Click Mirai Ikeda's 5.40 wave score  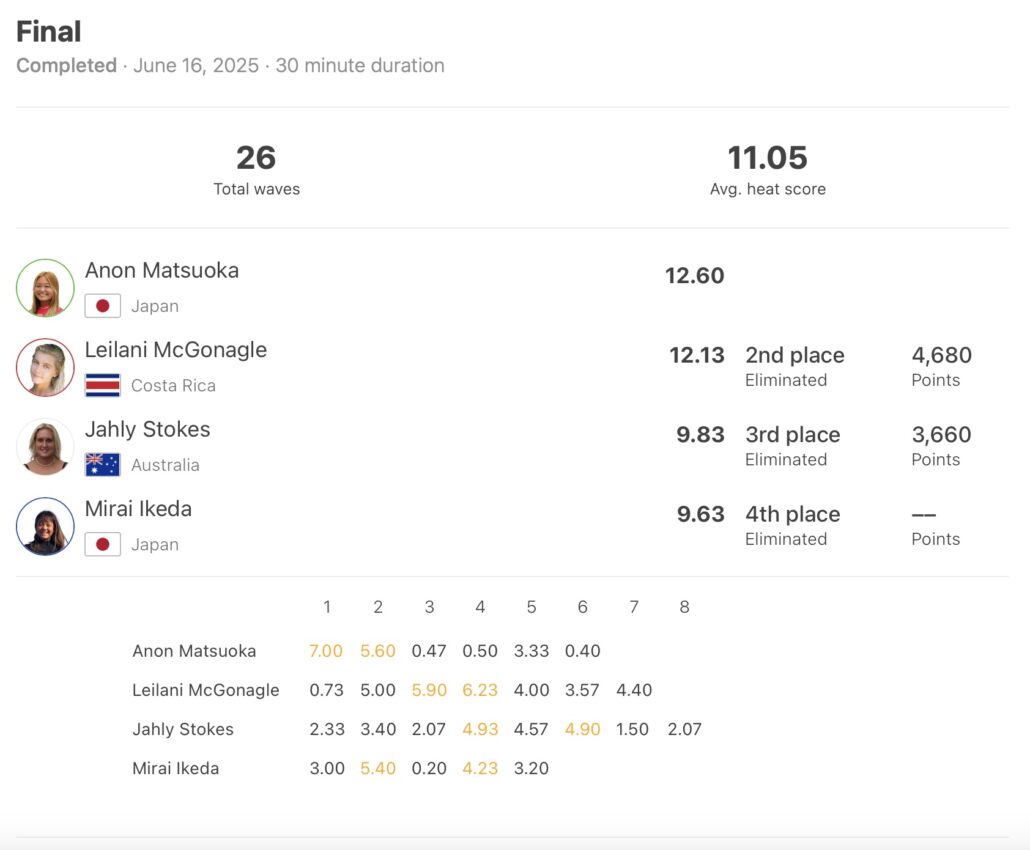coord(378,769)
